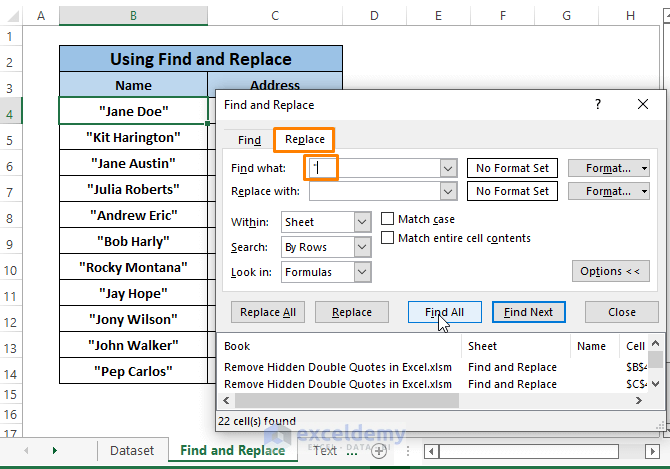Expand the Replace with history dropdown

tap(448, 191)
